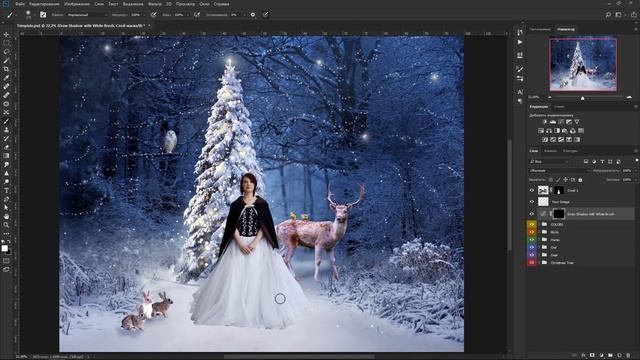Hide the Hares group
This screenshot has width=640, height=360.
coord(531,240)
